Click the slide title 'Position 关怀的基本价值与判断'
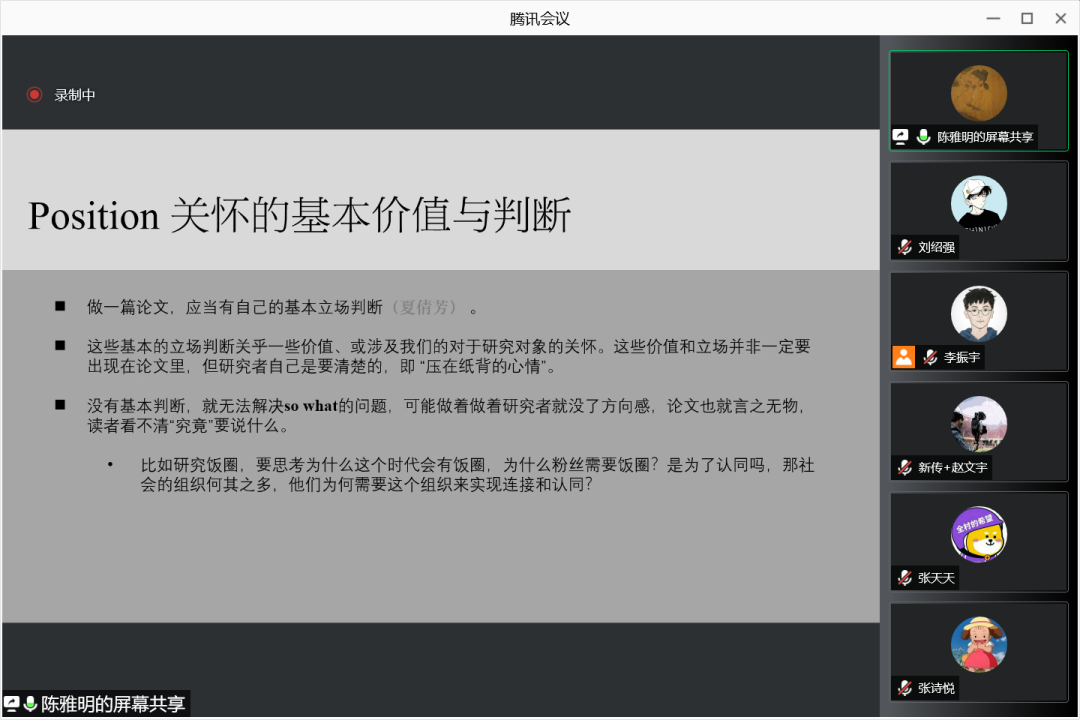 coord(300,216)
